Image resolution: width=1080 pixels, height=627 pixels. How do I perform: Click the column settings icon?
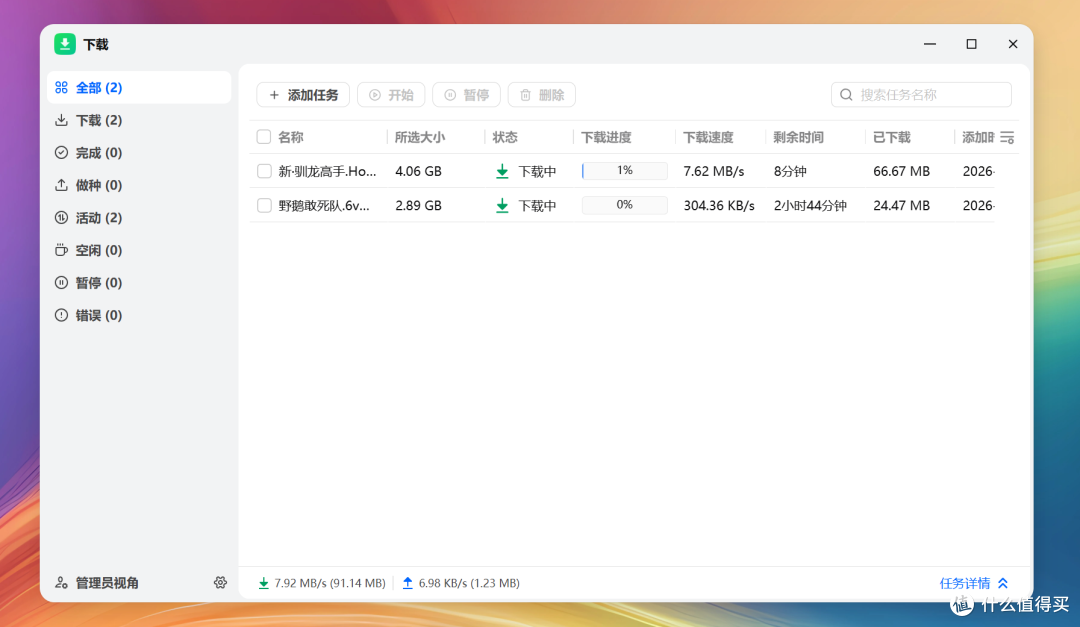coord(1007,138)
